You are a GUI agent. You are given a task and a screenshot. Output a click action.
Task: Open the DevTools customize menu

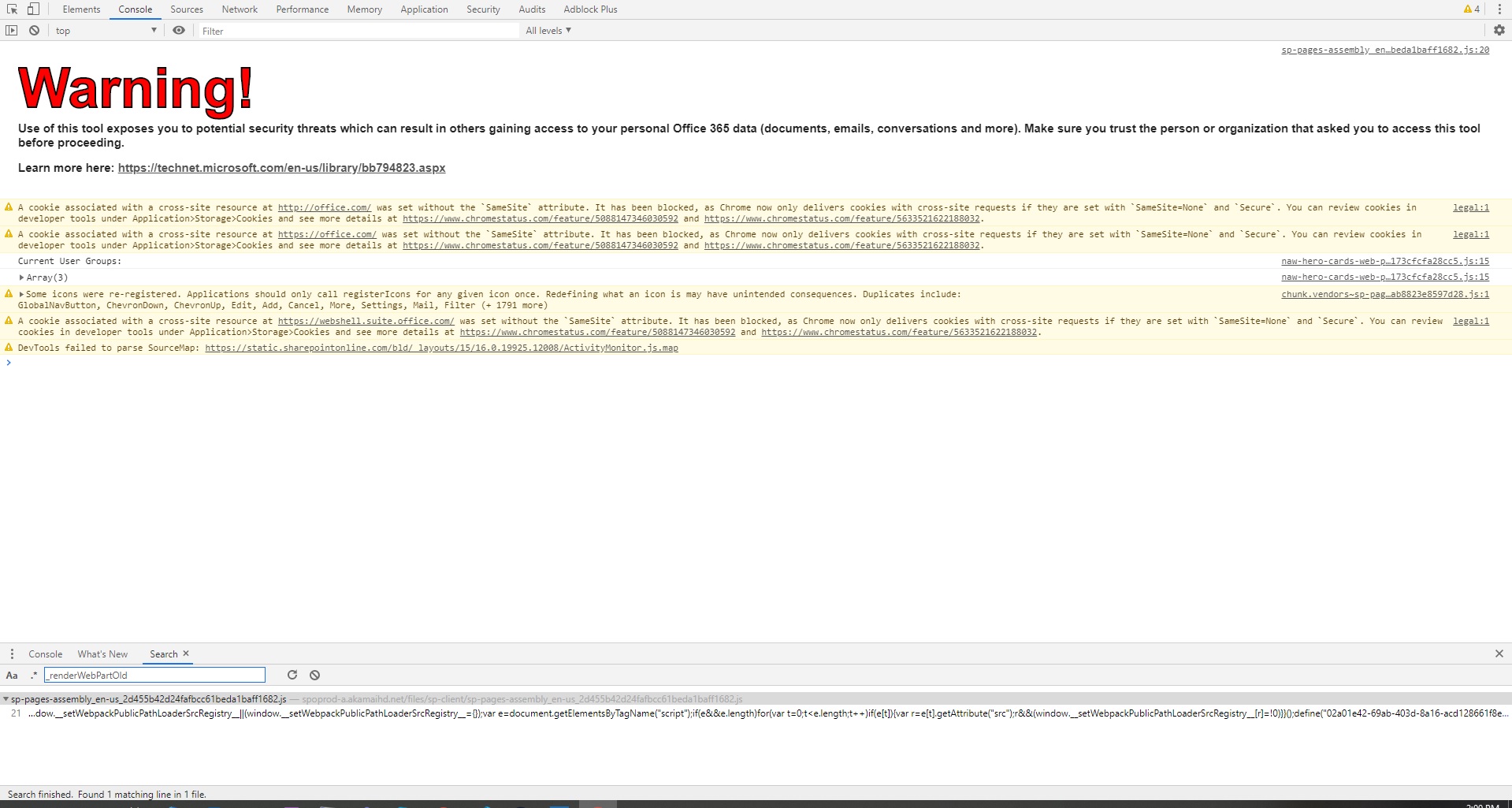click(1499, 9)
